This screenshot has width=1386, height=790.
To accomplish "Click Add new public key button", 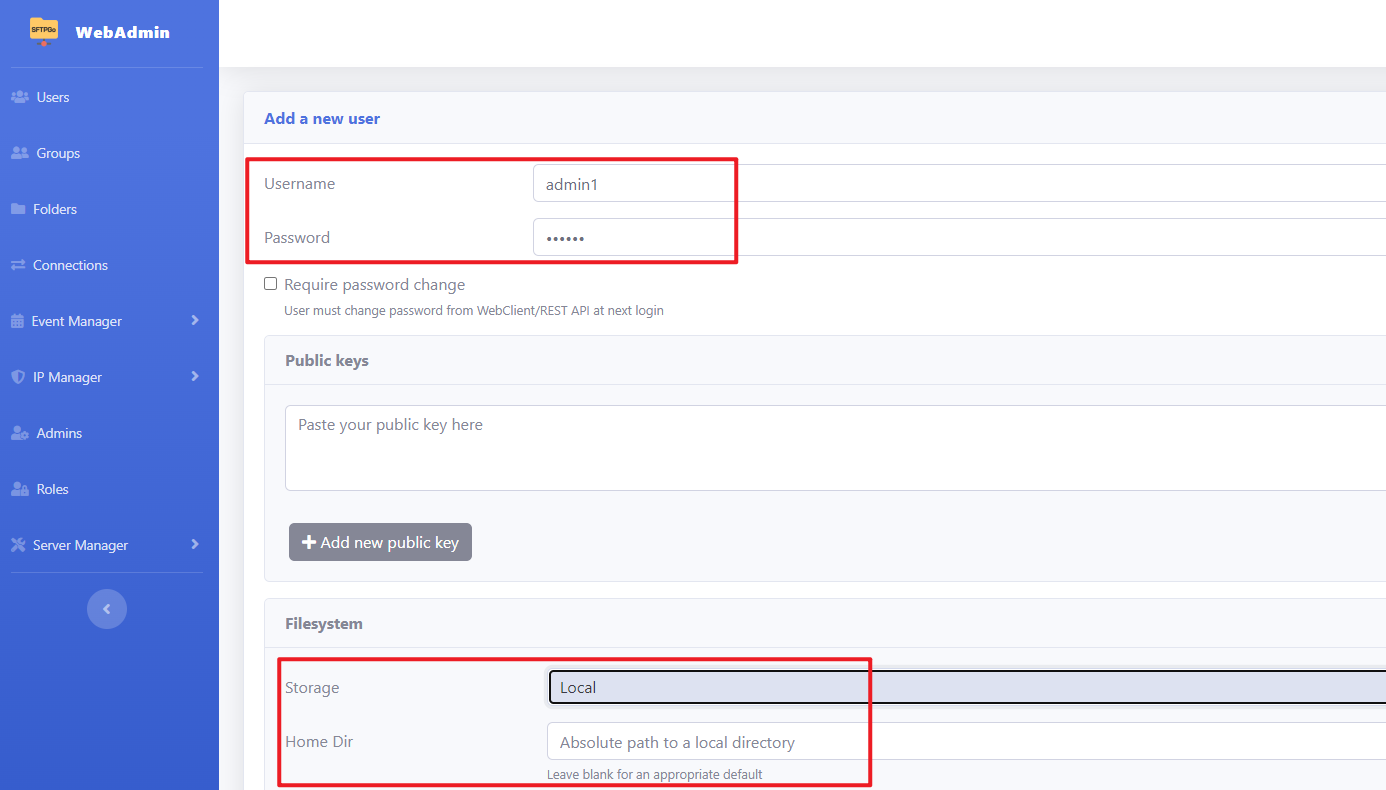I will [380, 542].
